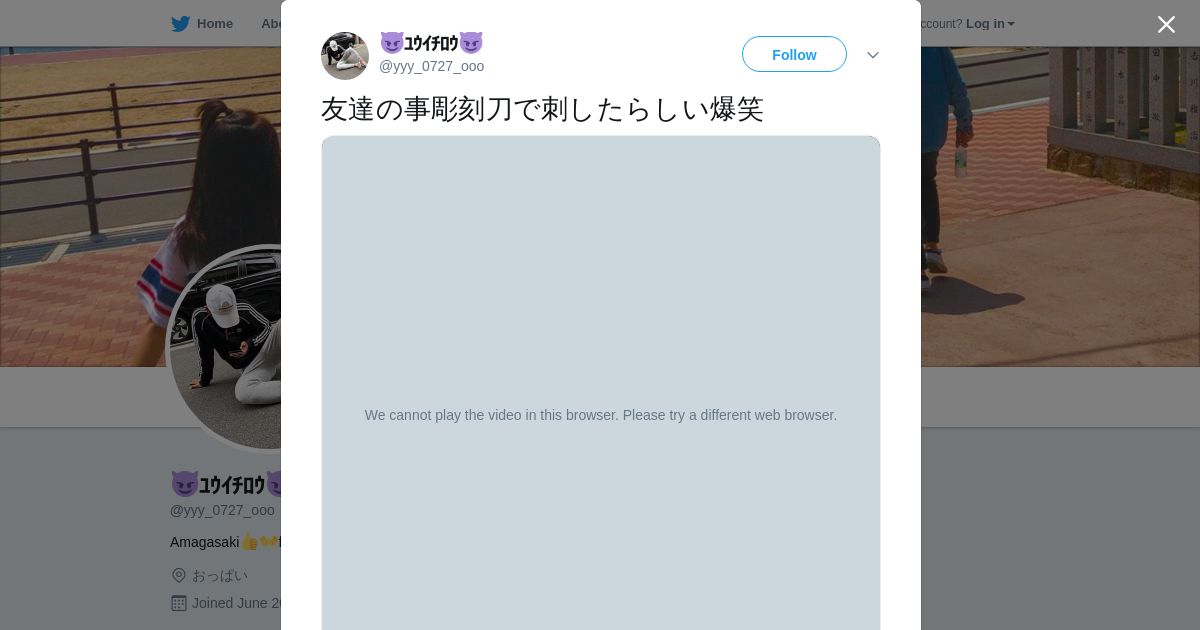Click the ユウイチロウ display name in the tweet header
The image size is (1200, 630).
coord(431,43)
